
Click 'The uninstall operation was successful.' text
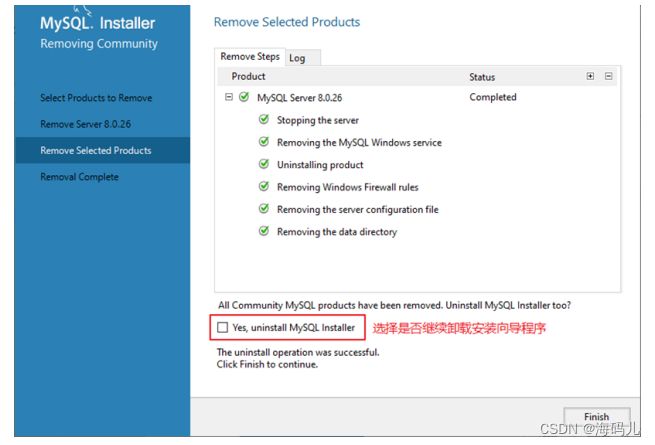pos(298,352)
